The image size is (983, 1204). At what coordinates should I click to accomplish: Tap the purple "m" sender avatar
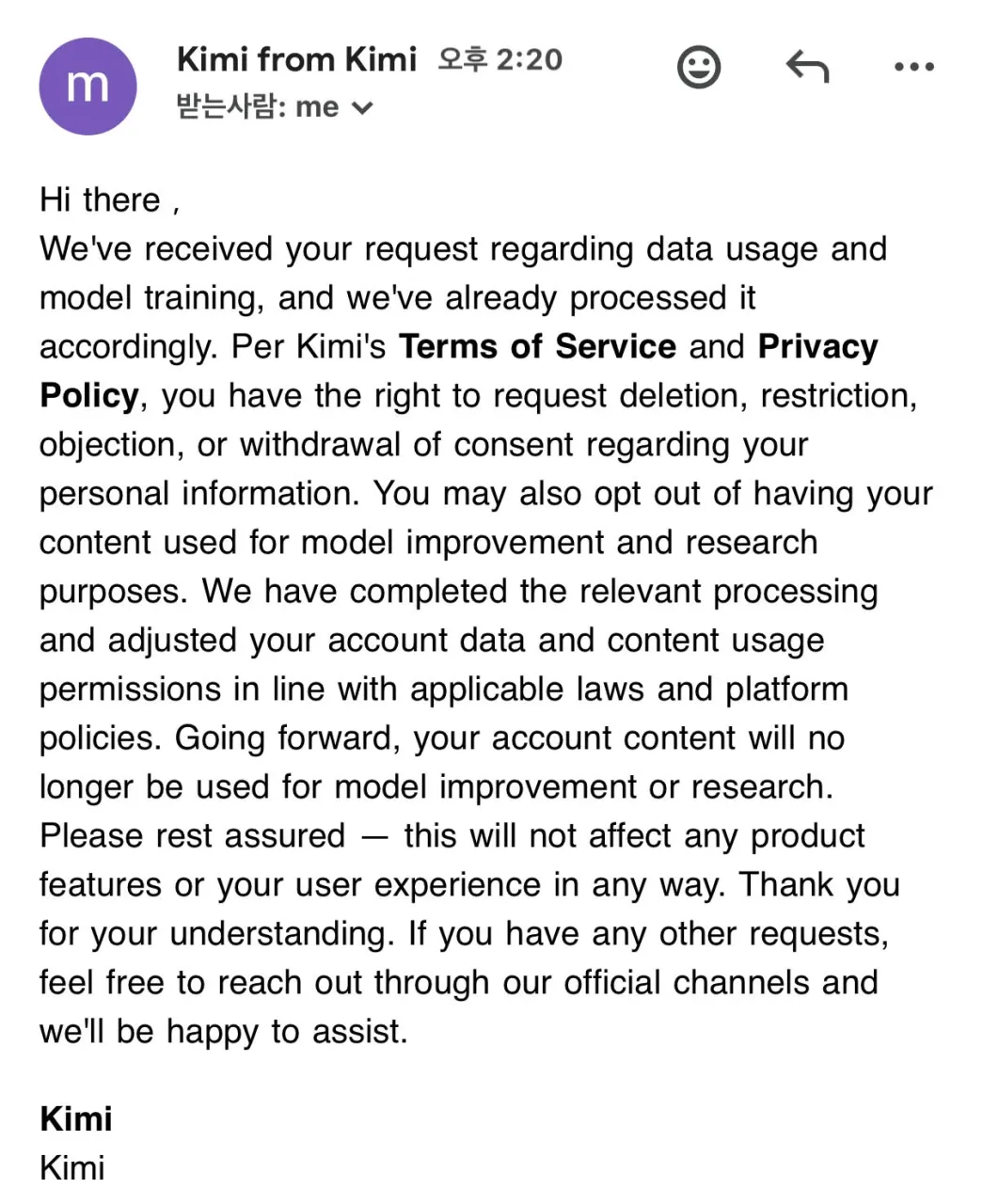[87, 86]
